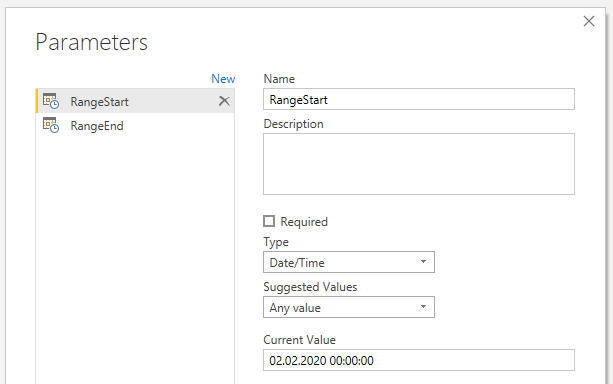The image size is (613, 384).
Task: Click the Current Value field showing 02.02.2020
Action: pyautogui.click(x=419, y=360)
